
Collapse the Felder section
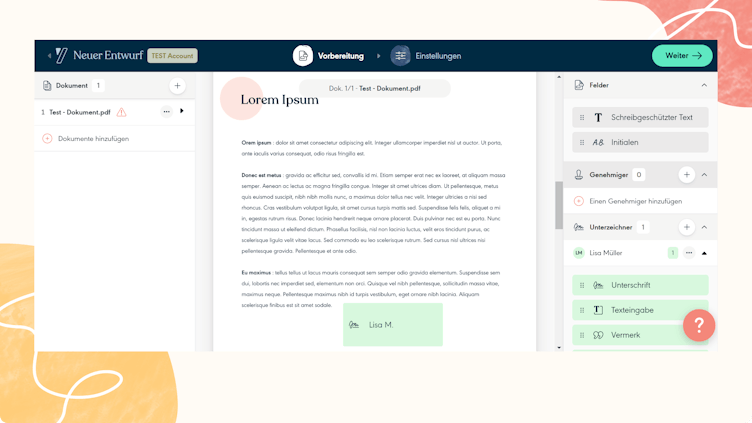pos(704,85)
